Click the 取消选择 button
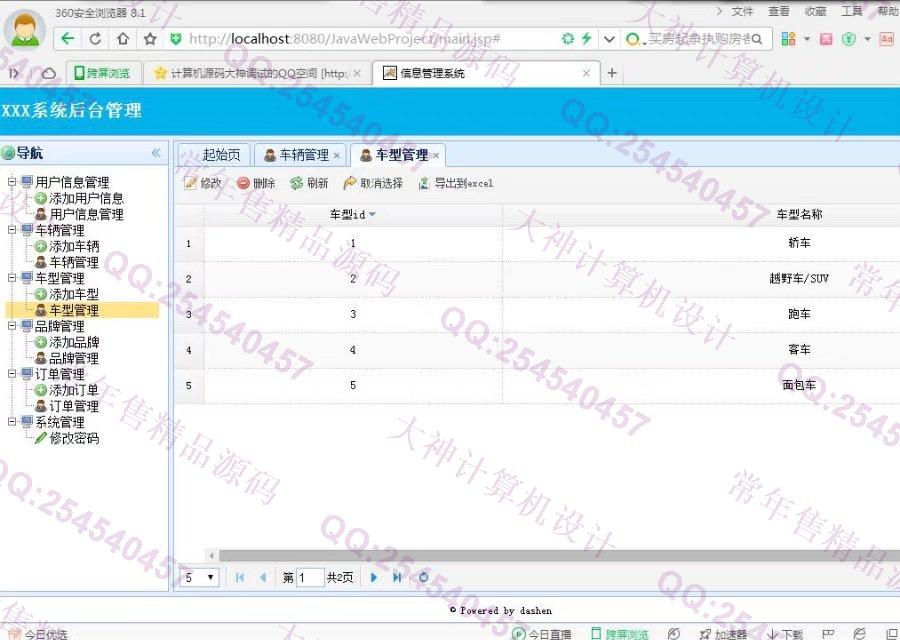 373,183
